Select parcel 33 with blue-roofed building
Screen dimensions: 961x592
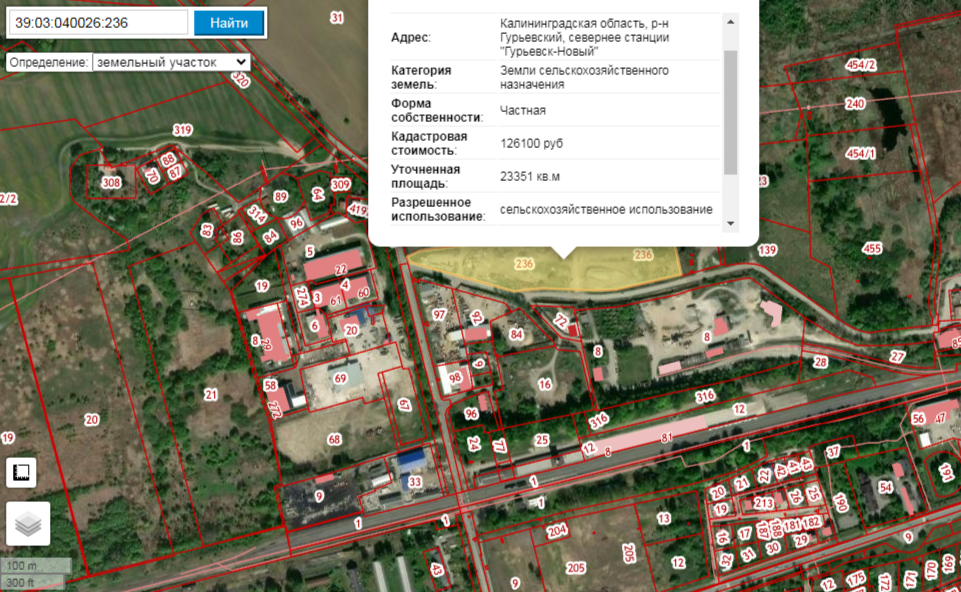[414, 481]
